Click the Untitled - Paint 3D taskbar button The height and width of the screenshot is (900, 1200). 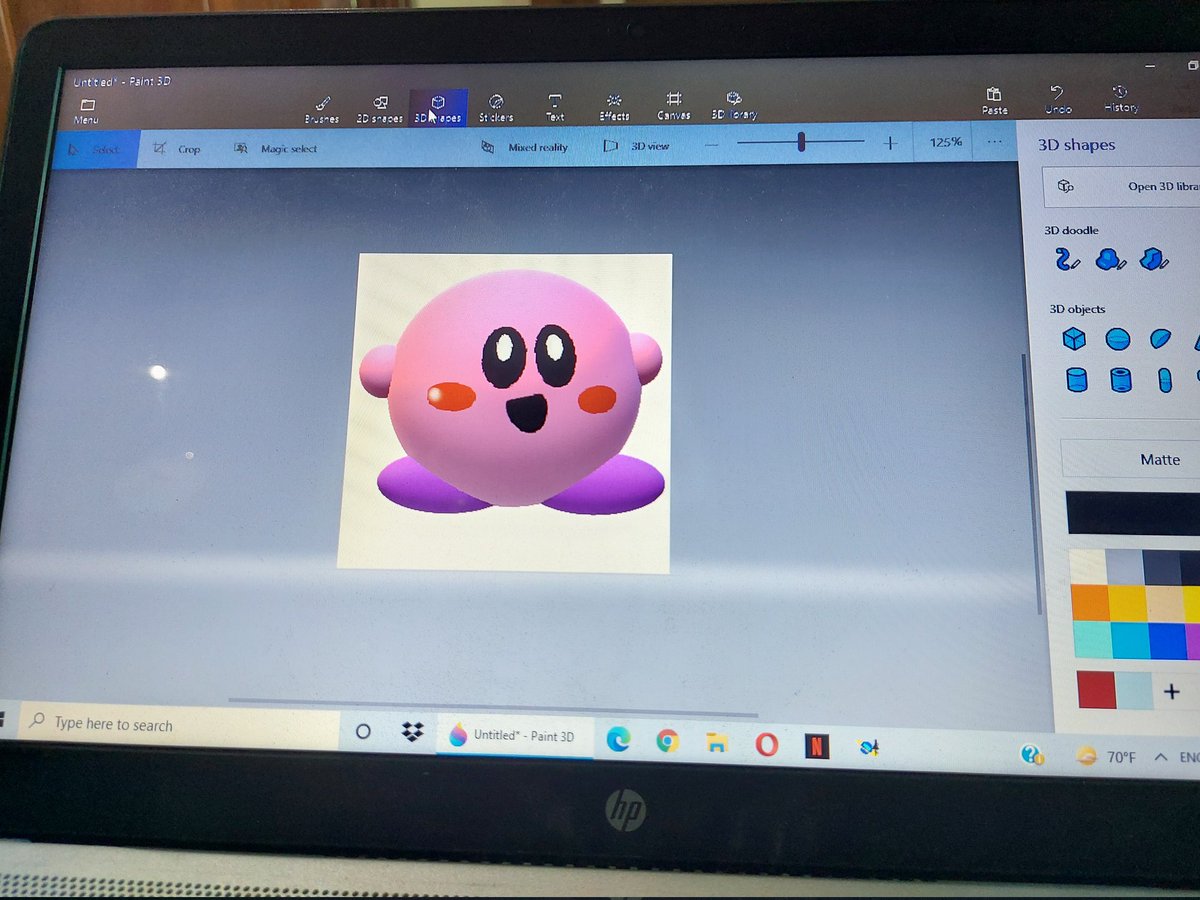[x=514, y=735]
